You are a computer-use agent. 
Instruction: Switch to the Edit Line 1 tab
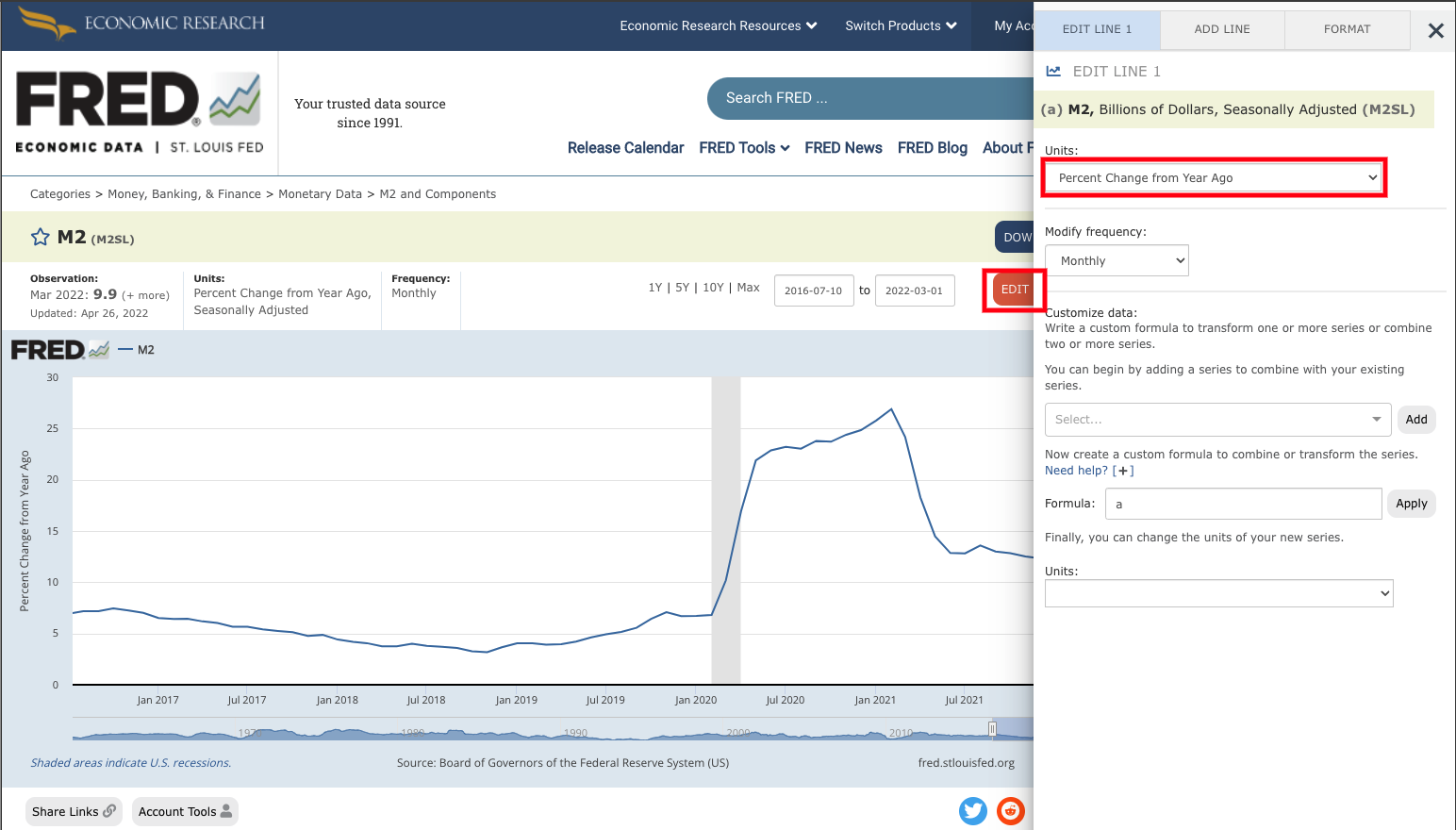click(x=1097, y=29)
